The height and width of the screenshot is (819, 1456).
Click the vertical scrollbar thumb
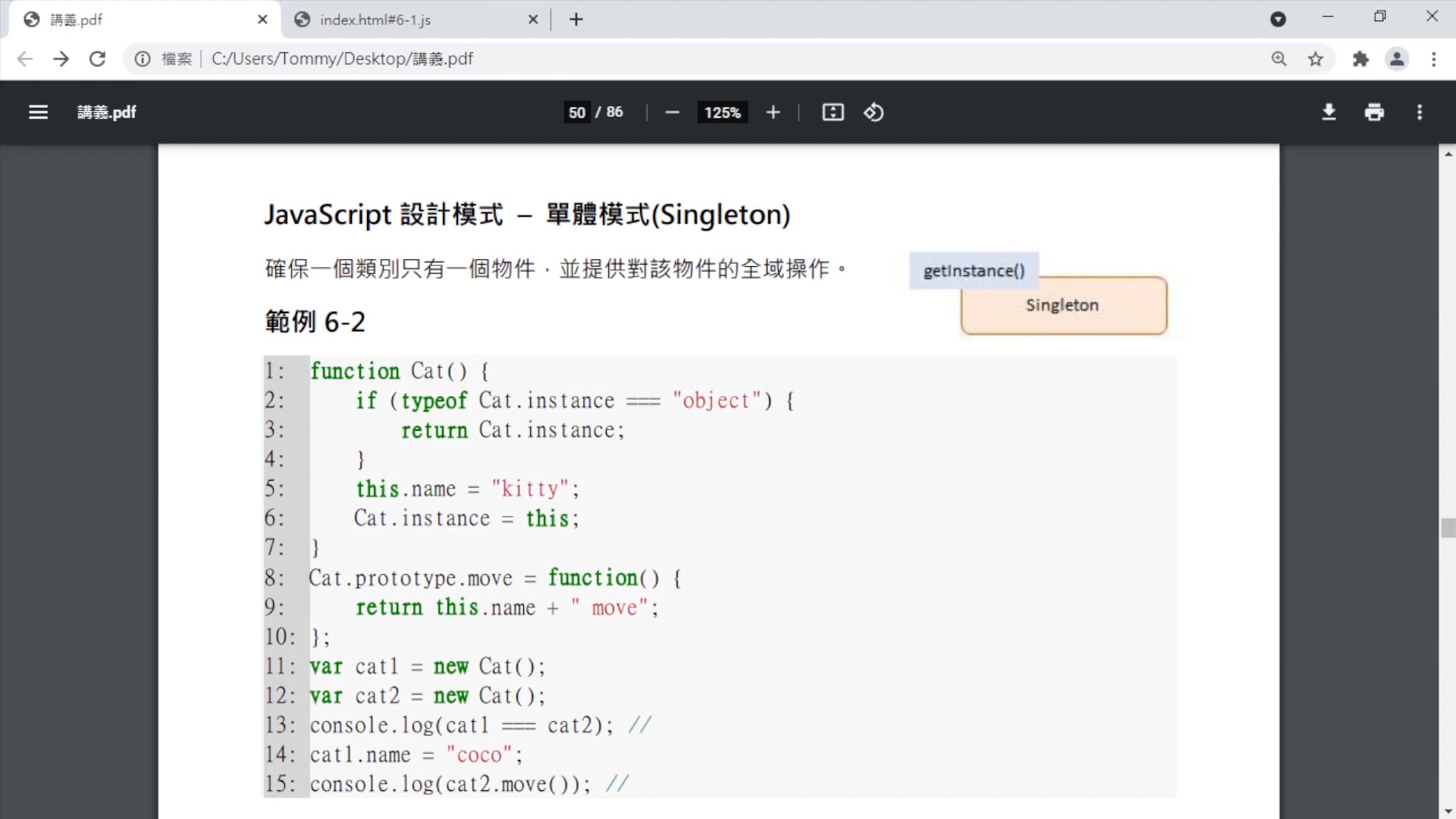tap(1448, 528)
